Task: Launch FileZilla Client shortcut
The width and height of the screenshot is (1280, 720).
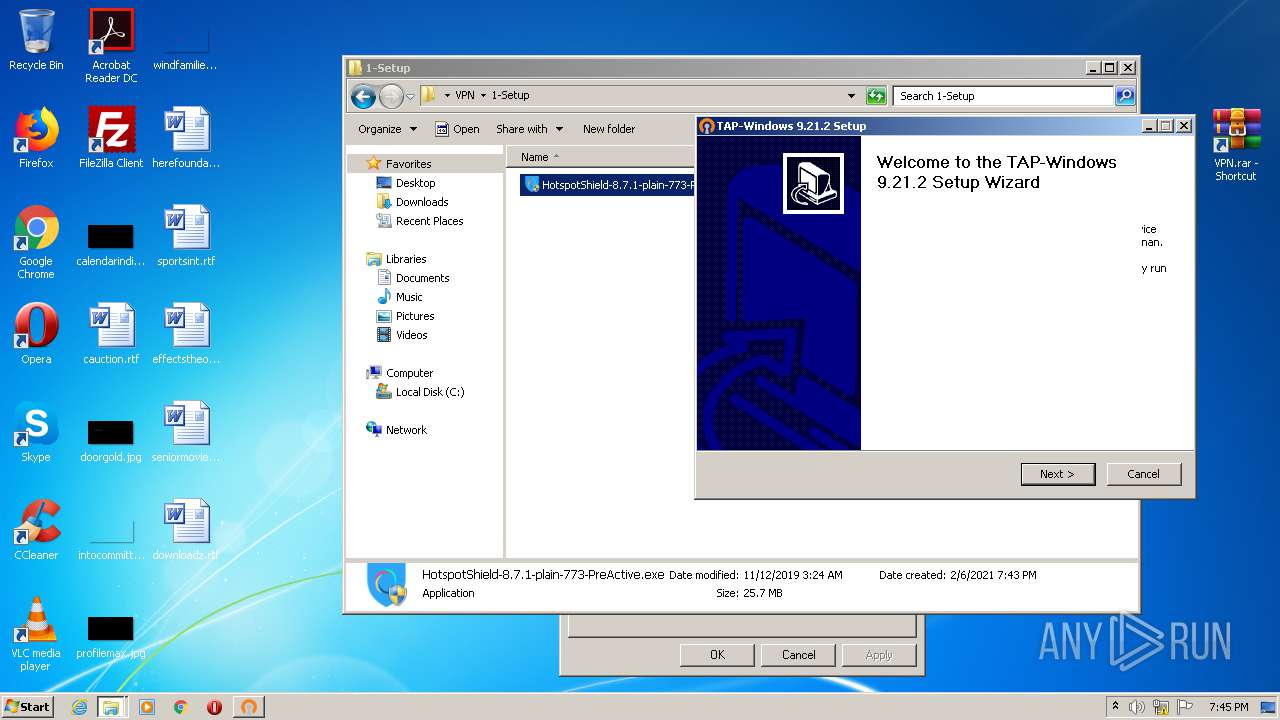Action: [x=111, y=138]
